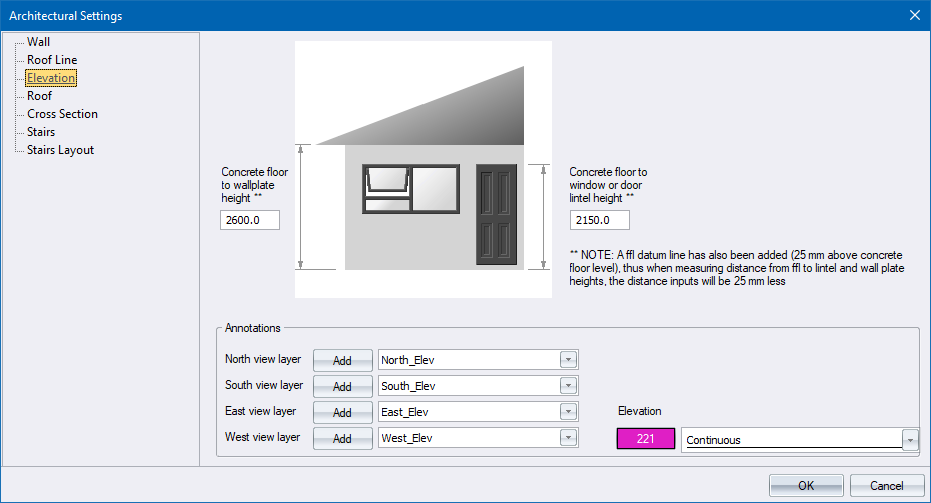Open the Roof settings page
The width and height of the screenshot is (931, 503).
39,96
